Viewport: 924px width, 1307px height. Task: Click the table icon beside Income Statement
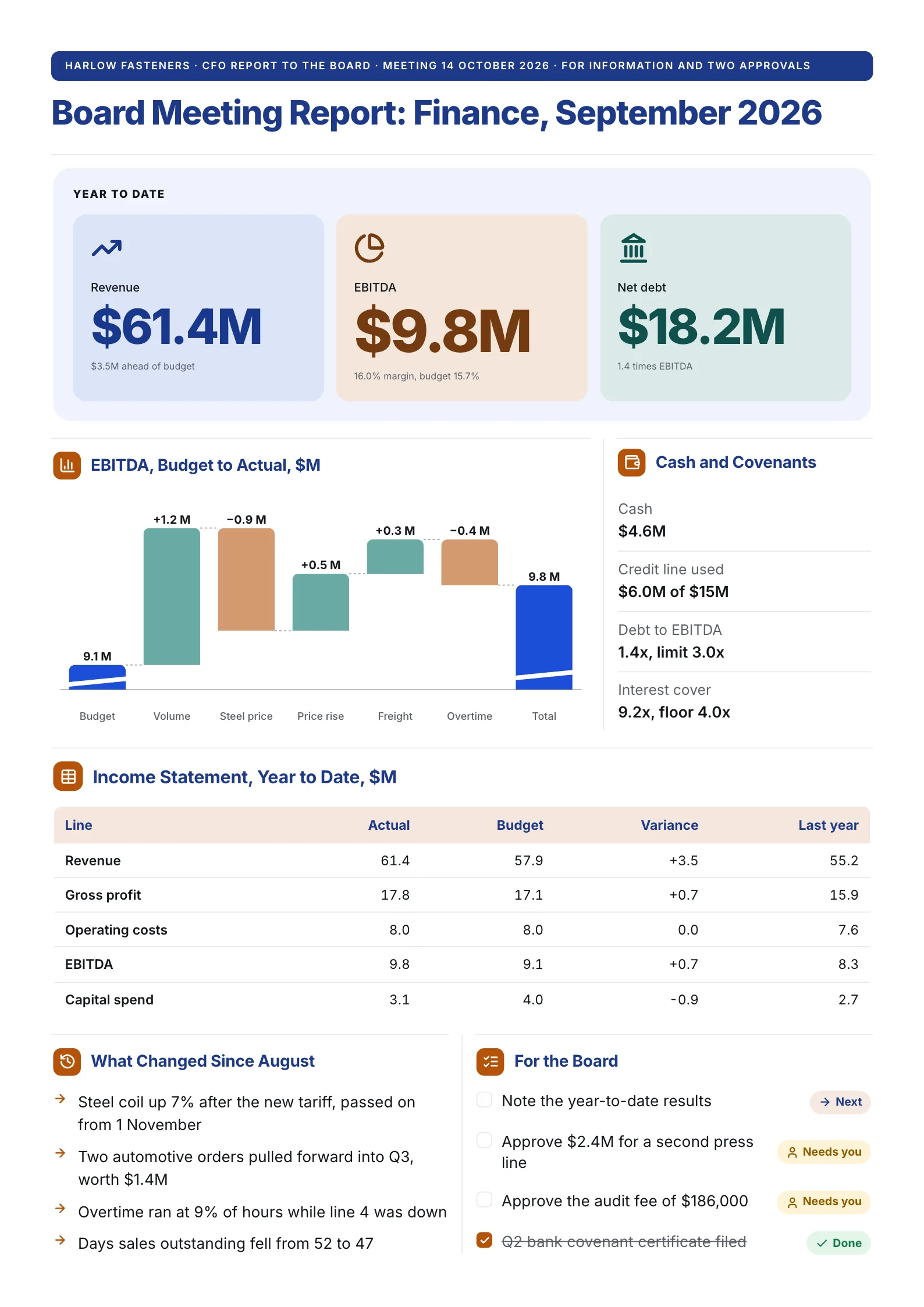tap(68, 776)
